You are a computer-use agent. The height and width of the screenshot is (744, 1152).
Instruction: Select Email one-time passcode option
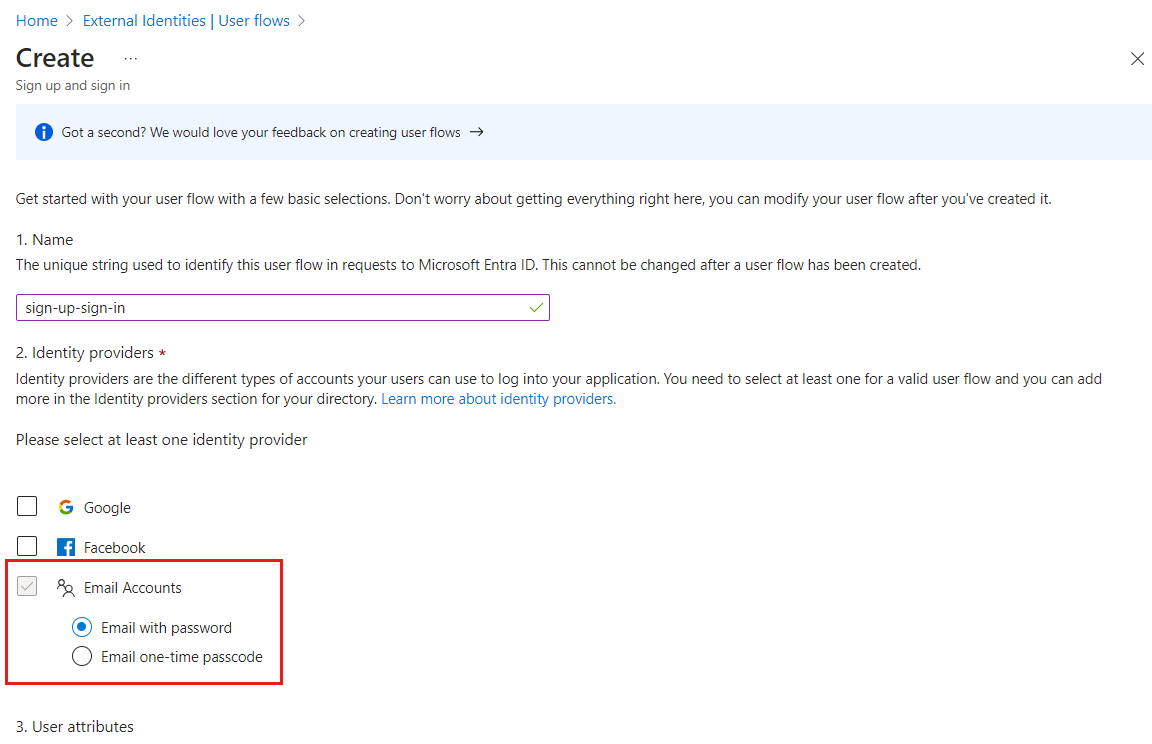coord(81,656)
